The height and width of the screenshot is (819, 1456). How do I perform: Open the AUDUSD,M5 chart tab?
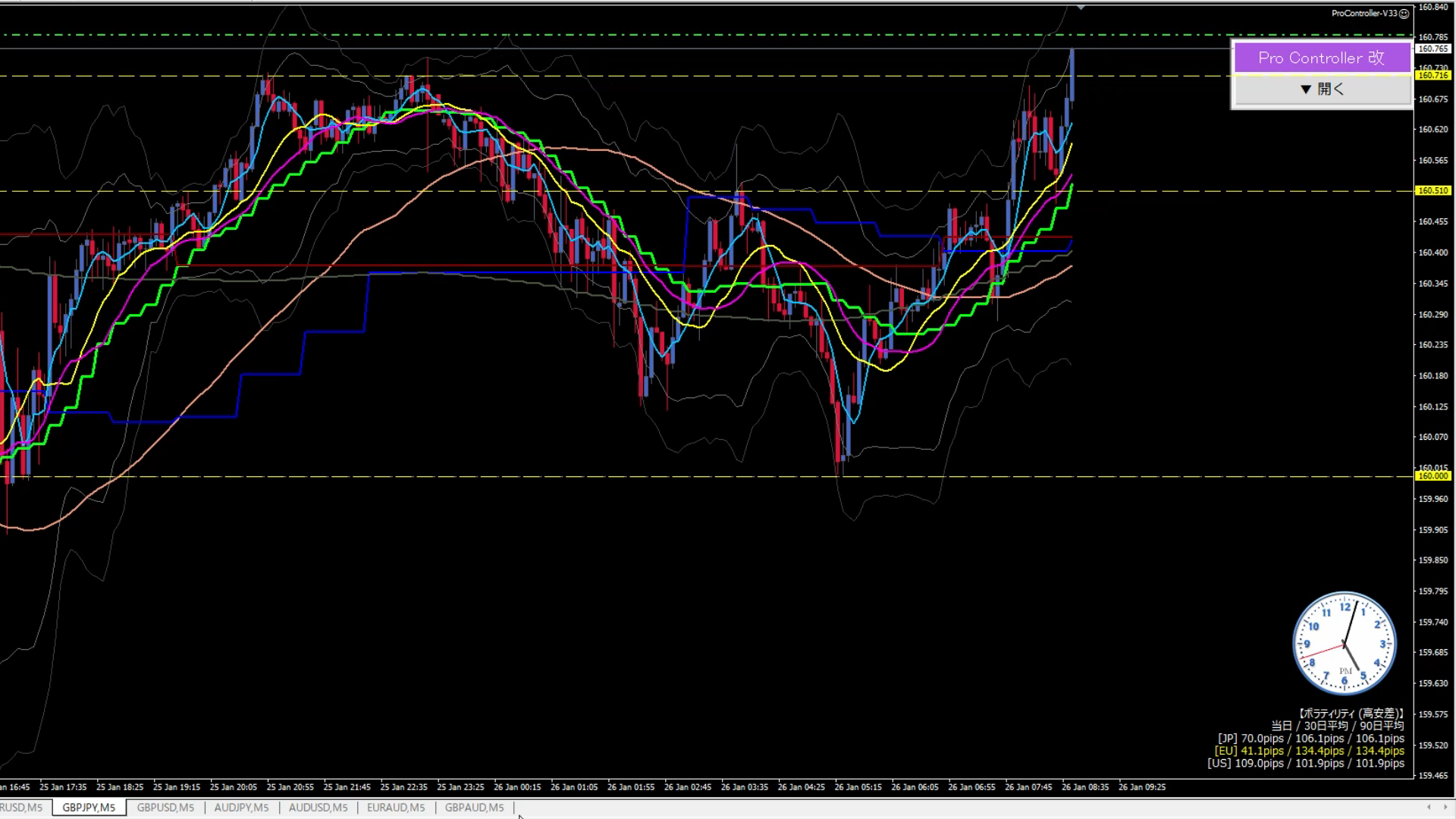(318, 808)
